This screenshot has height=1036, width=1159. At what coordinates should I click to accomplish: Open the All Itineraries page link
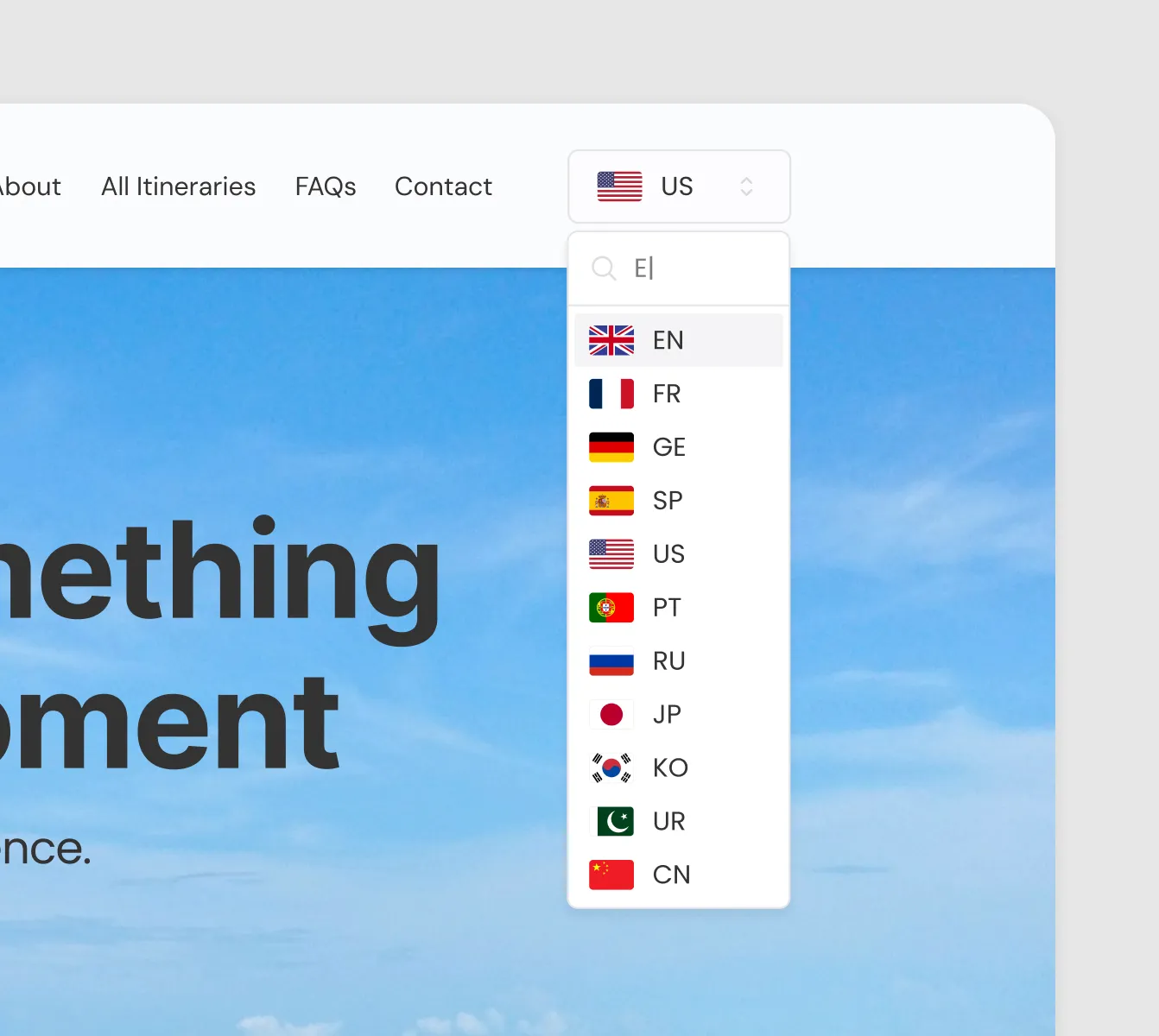tap(179, 186)
